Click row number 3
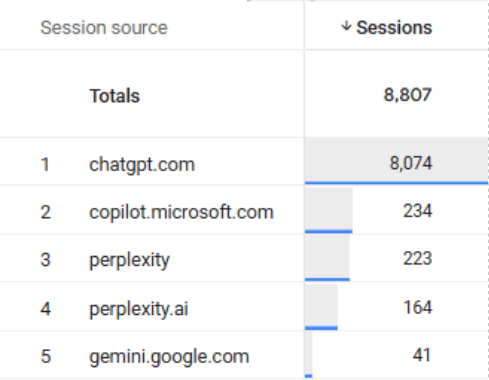 45,260
